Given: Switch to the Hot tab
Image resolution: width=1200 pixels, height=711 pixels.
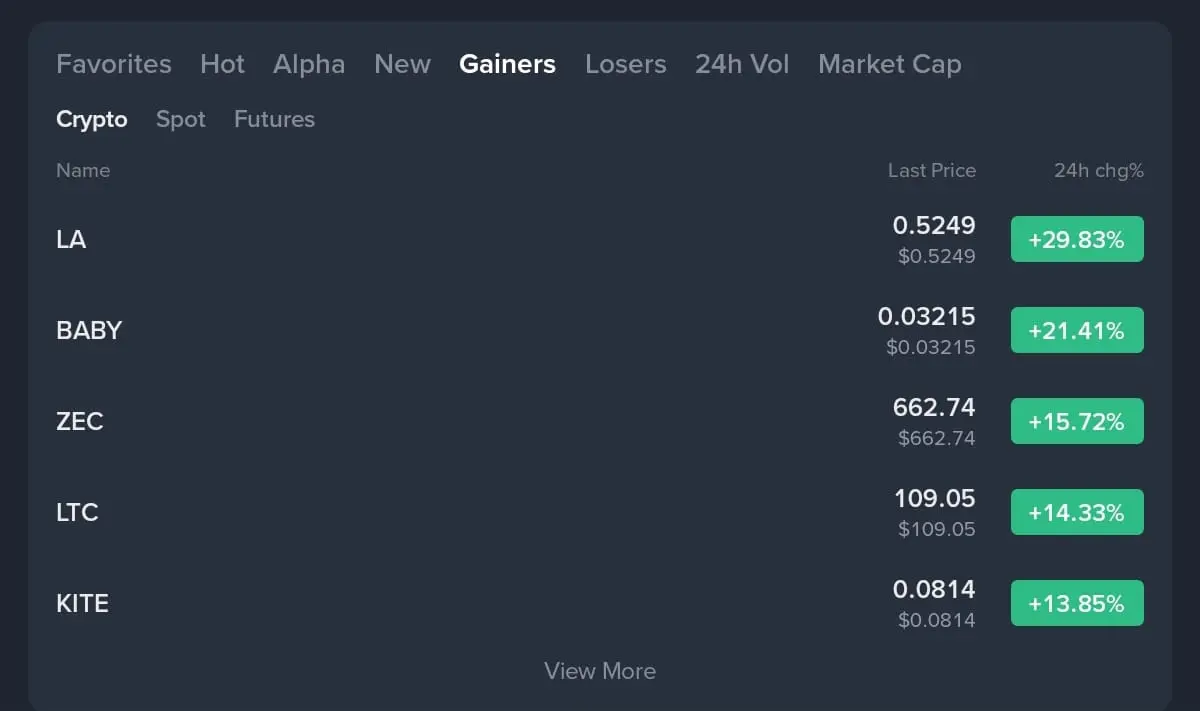Looking at the screenshot, I should point(222,64).
